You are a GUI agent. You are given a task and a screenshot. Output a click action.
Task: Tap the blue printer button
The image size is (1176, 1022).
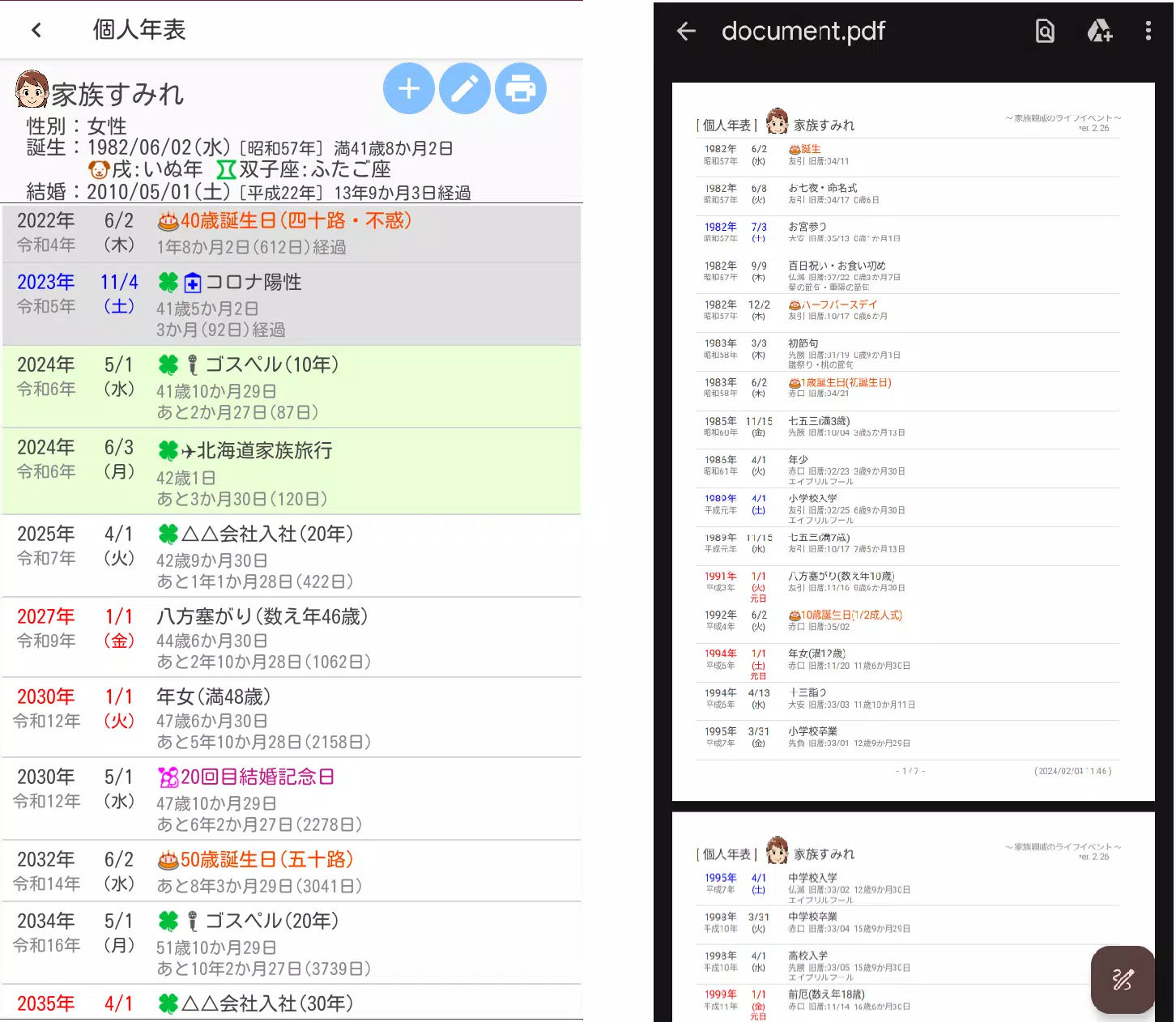click(x=521, y=88)
